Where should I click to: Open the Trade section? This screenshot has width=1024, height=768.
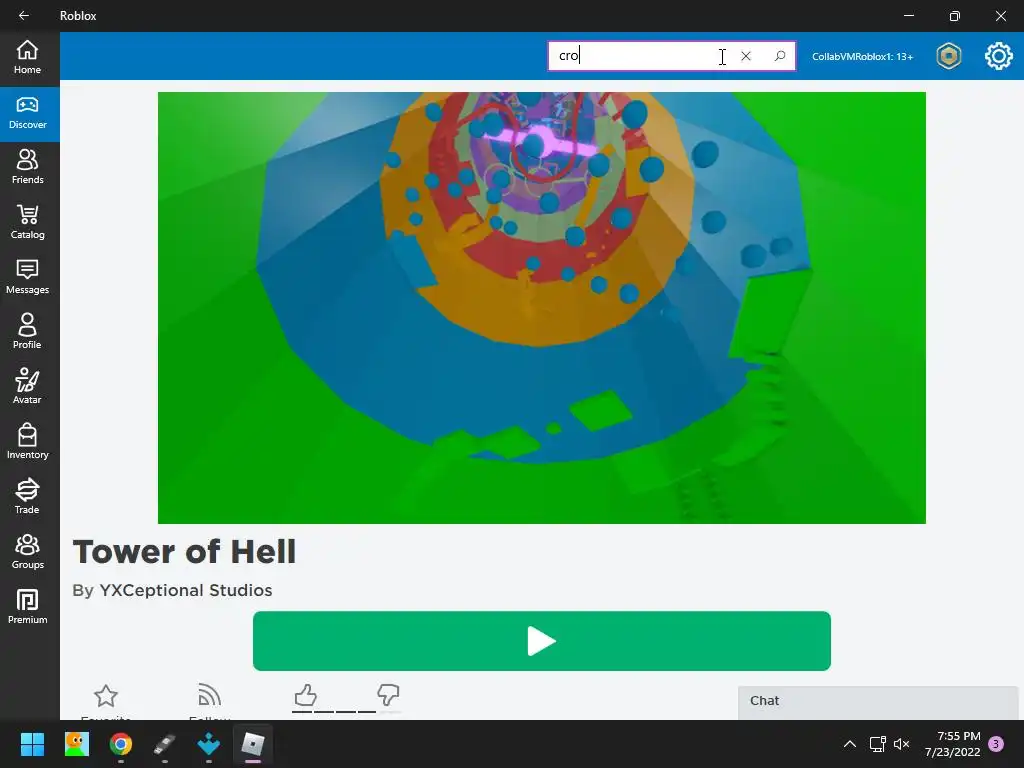tap(27, 497)
